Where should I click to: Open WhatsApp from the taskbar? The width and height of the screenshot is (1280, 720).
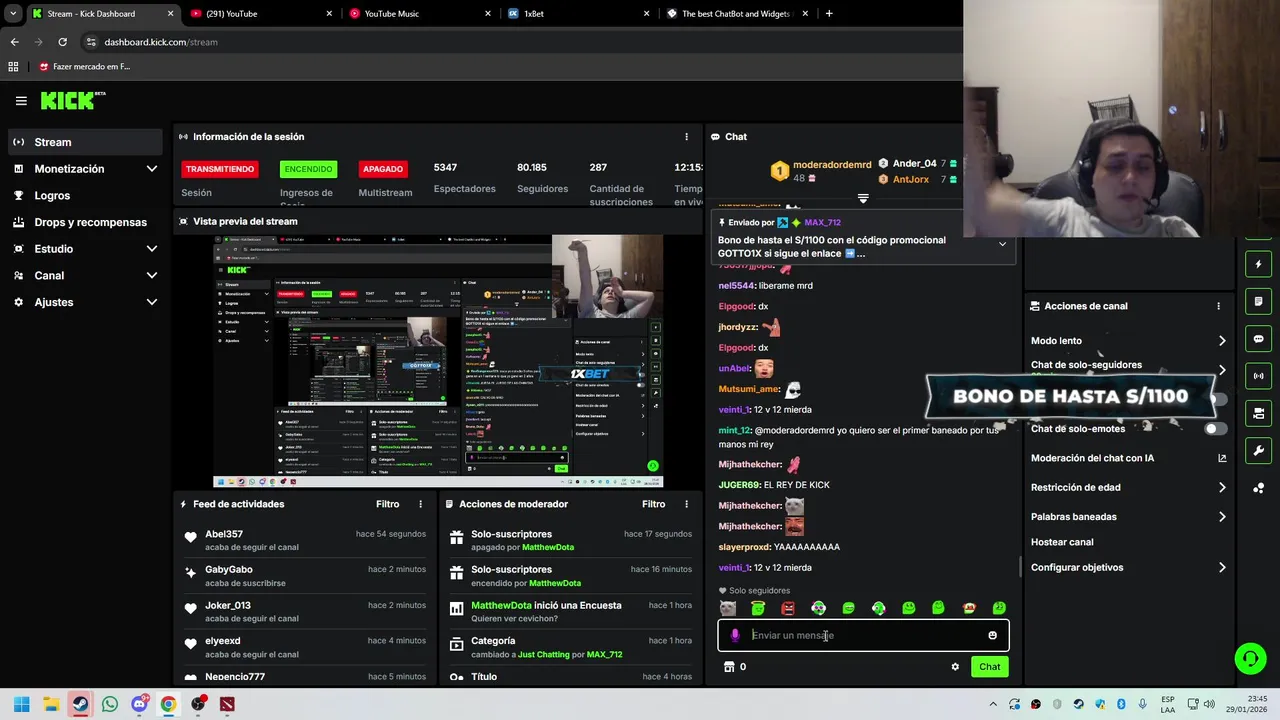point(110,704)
